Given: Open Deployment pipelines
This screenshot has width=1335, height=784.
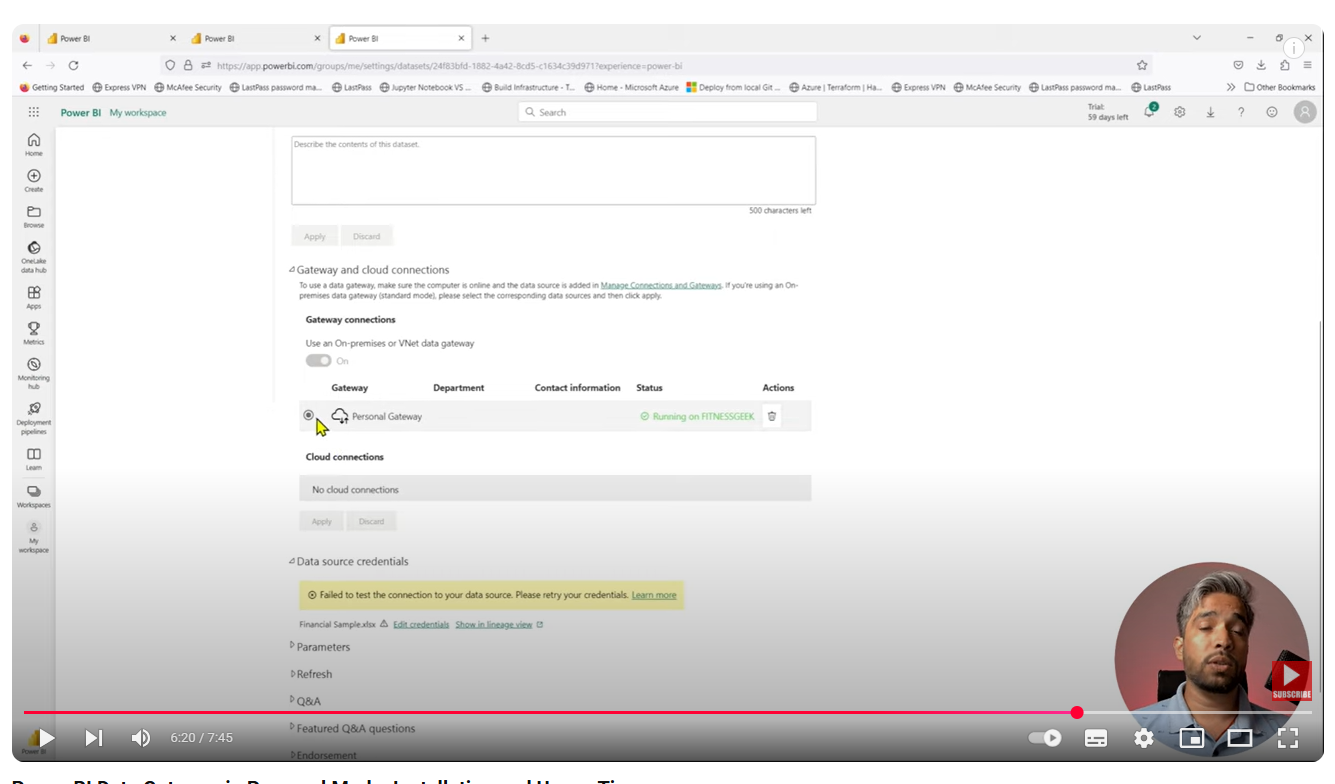Looking at the screenshot, I should click(34, 418).
